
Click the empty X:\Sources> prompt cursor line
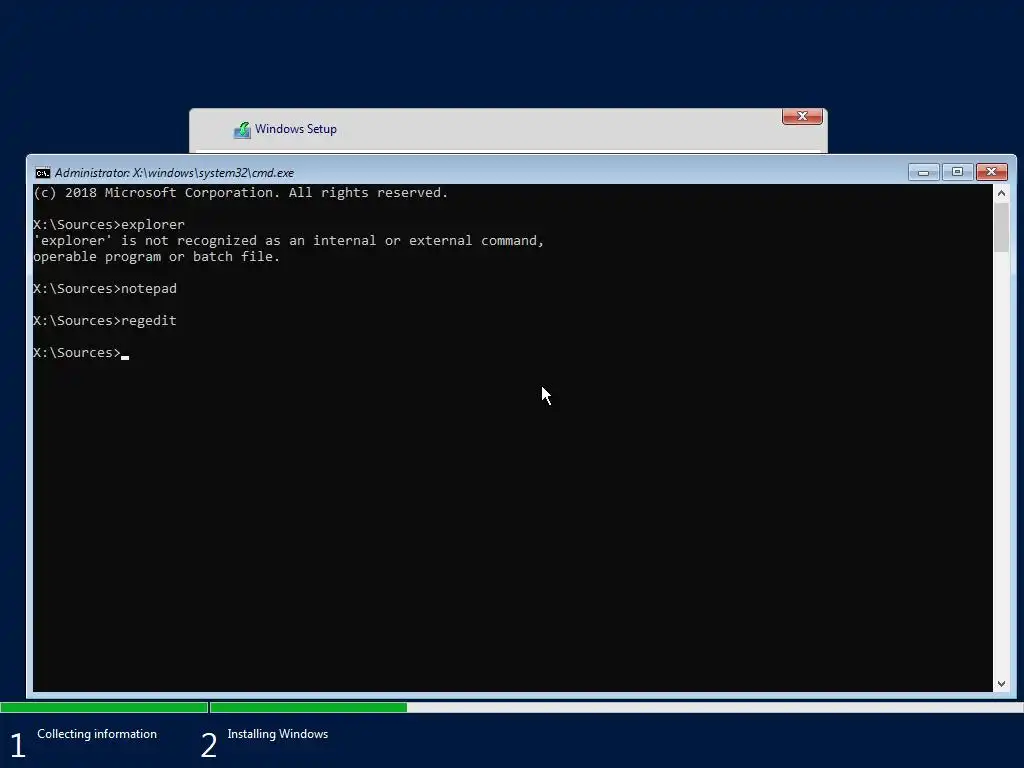(81, 353)
